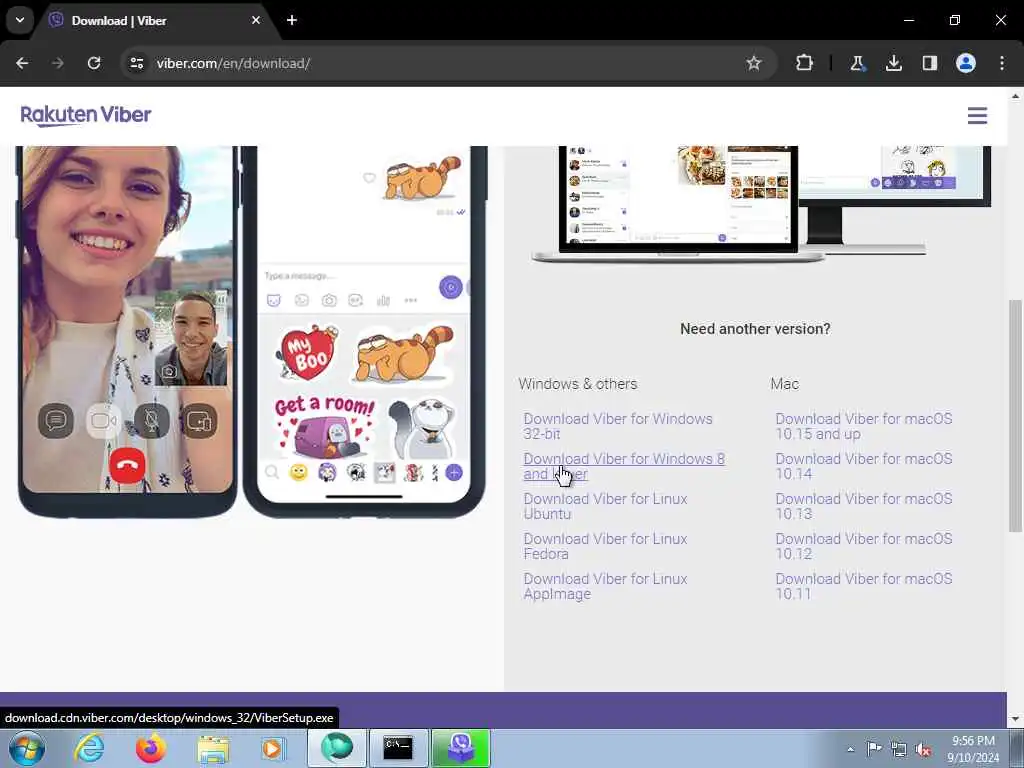
Task: Click the Rakuten Viber logo
Action: coord(86,116)
